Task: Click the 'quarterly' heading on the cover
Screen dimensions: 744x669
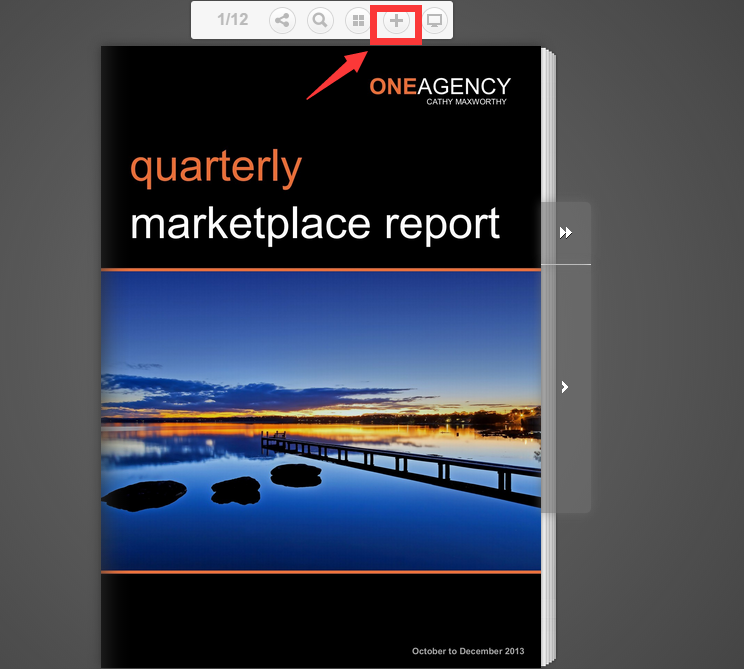Action: (216, 168)
